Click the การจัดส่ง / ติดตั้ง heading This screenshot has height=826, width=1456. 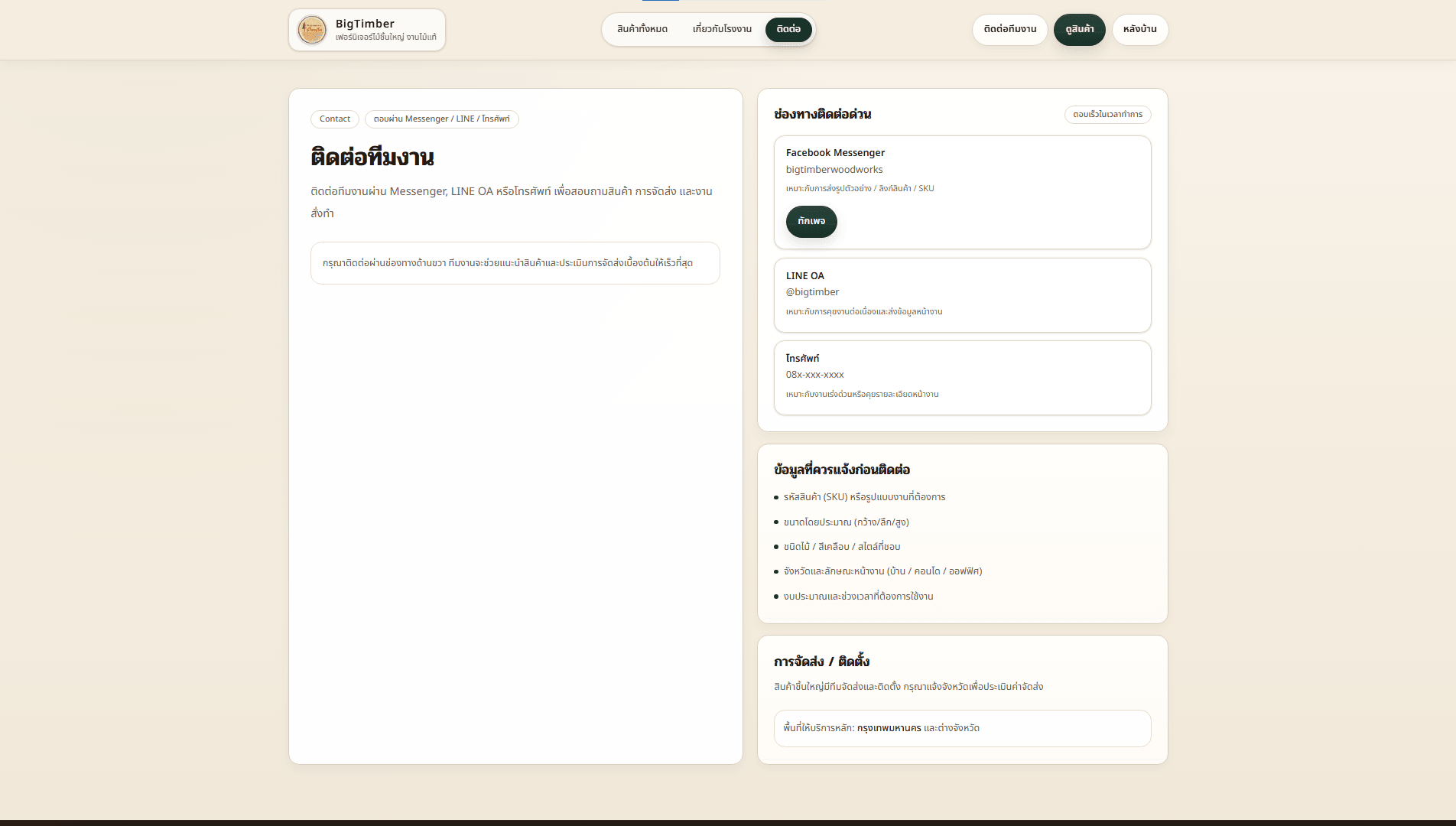821,662
